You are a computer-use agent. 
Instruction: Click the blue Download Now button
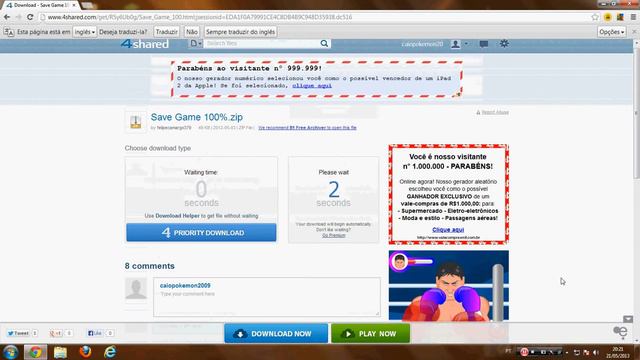[276, 333]
